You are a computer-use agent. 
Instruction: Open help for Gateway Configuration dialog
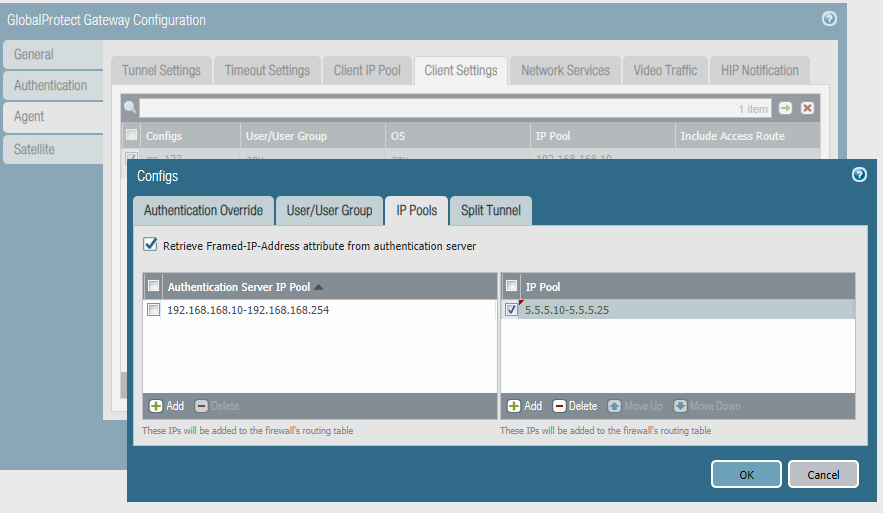829,19
